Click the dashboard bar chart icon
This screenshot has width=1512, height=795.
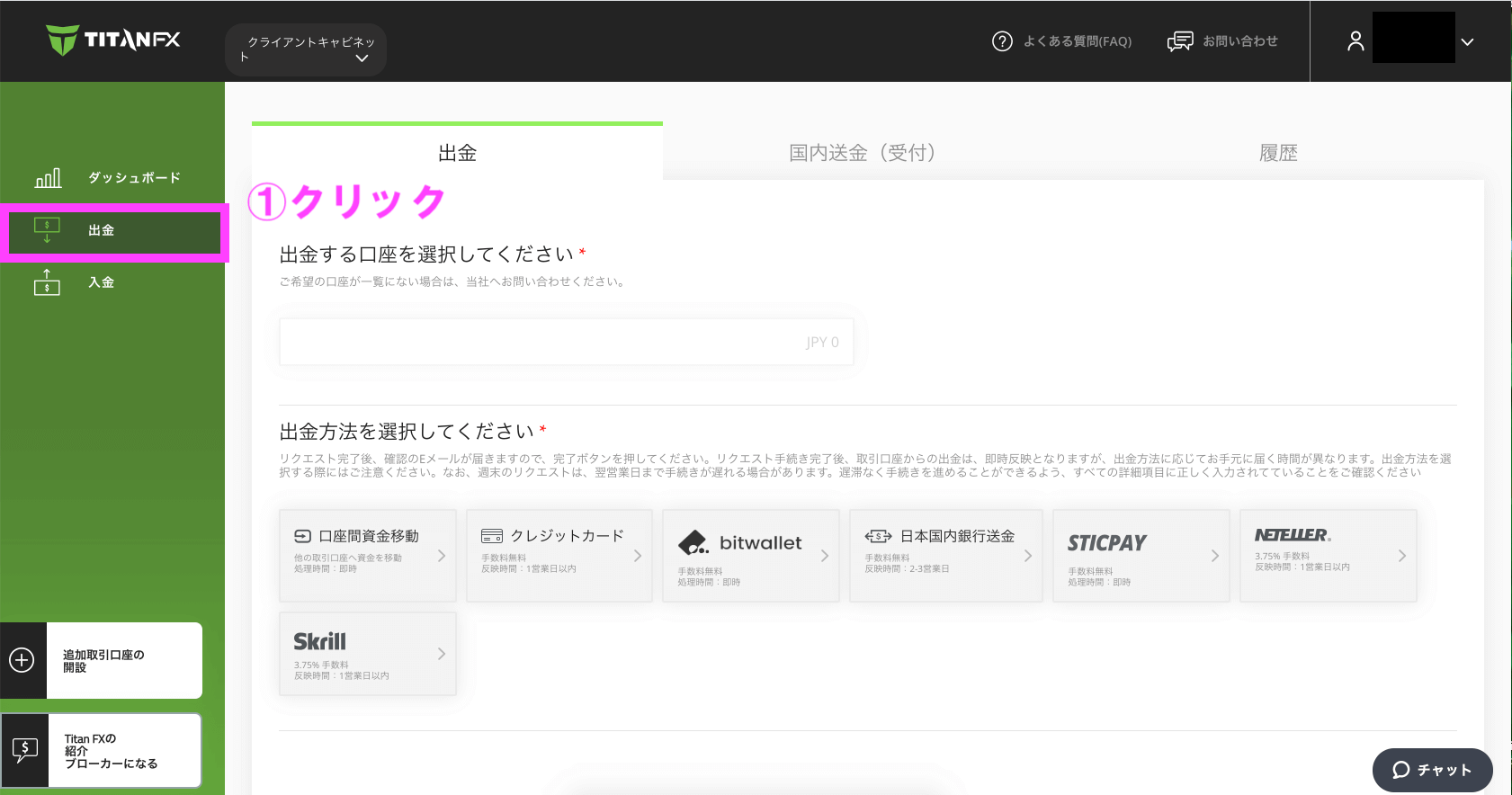(48, 178)
